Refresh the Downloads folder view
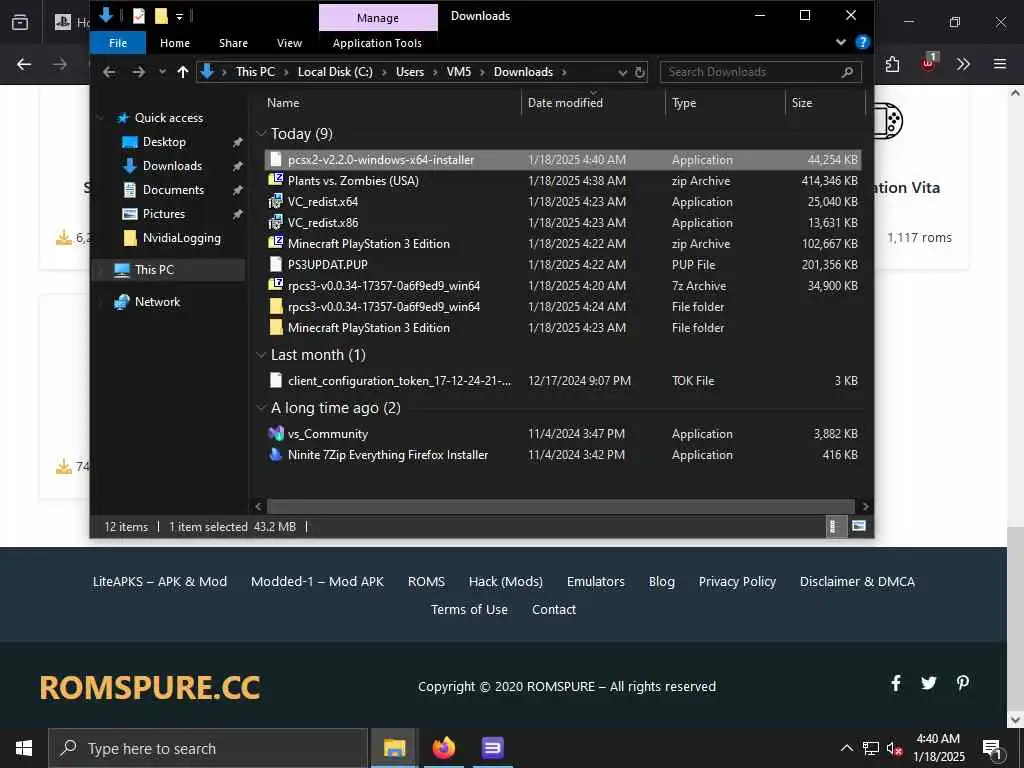 [640, 72]
